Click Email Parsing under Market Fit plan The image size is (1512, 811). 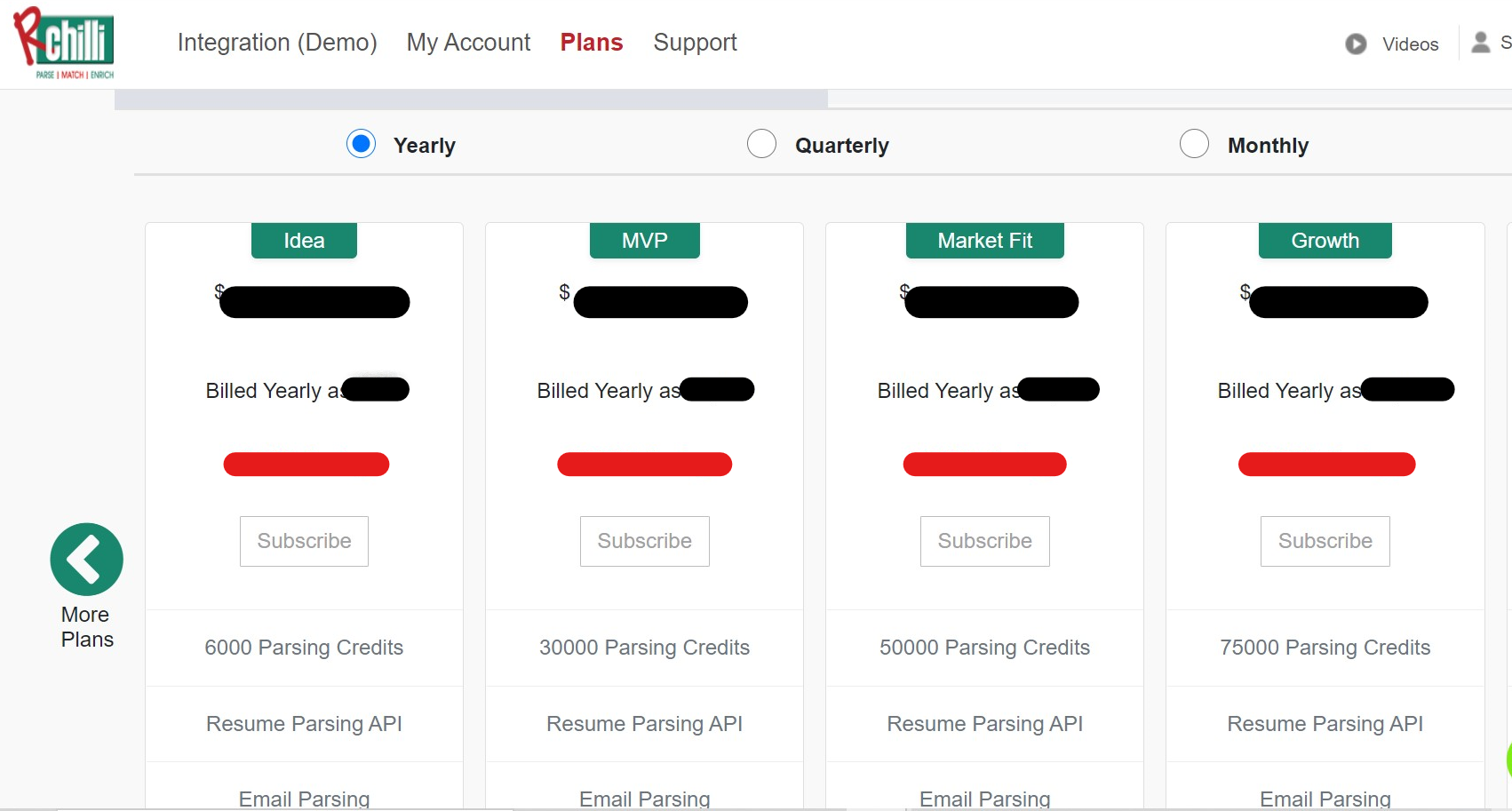985,799
